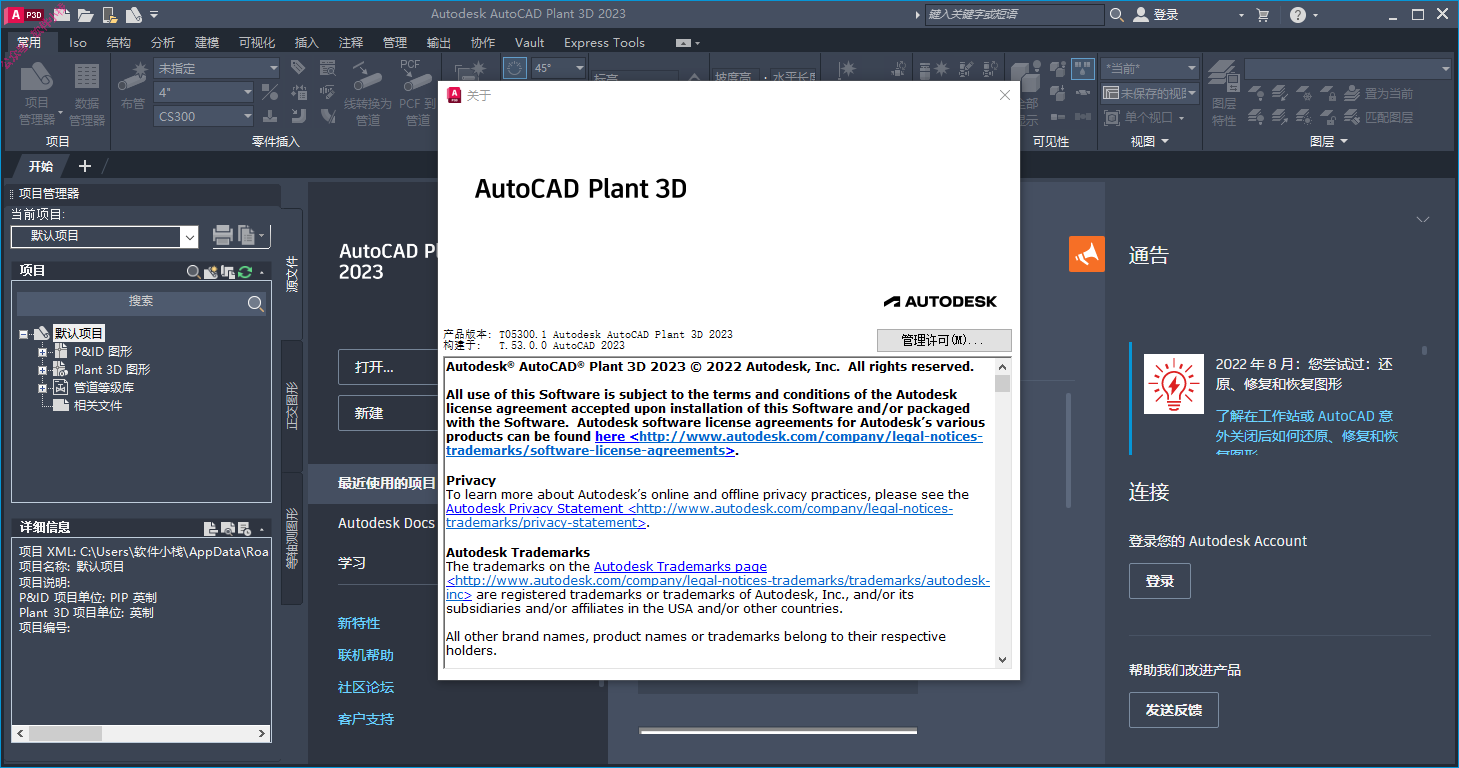This screenshot has height=768, width=1459.
Task: Switch to the 结构 ribbon tab
Action: (118, 42)
